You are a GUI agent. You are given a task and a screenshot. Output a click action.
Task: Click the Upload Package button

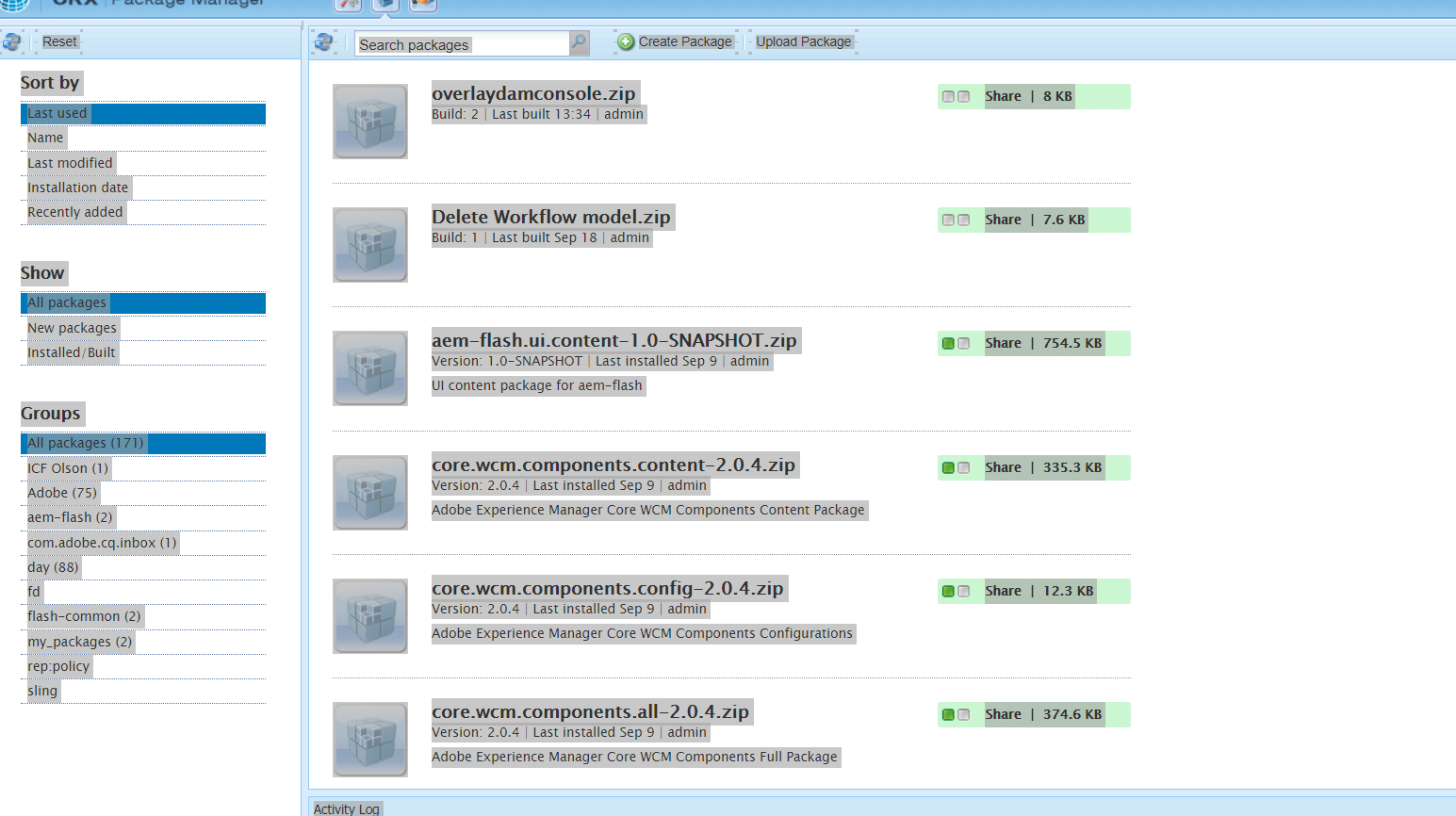tap(803, 41)
